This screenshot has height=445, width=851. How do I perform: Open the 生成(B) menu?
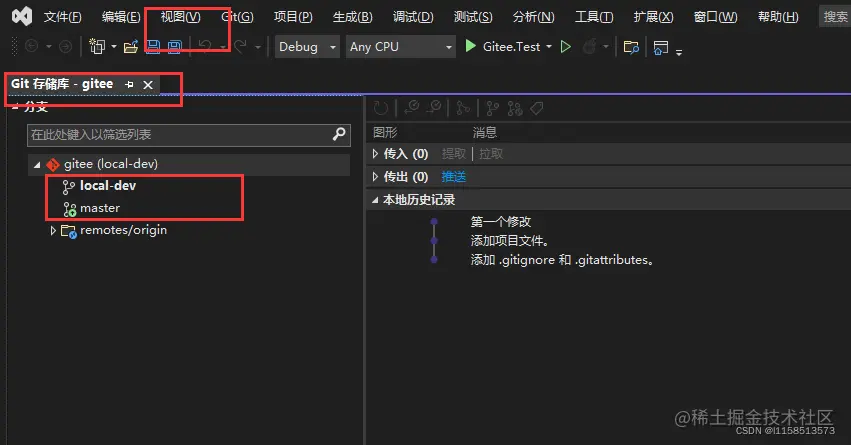pos(353,17)
